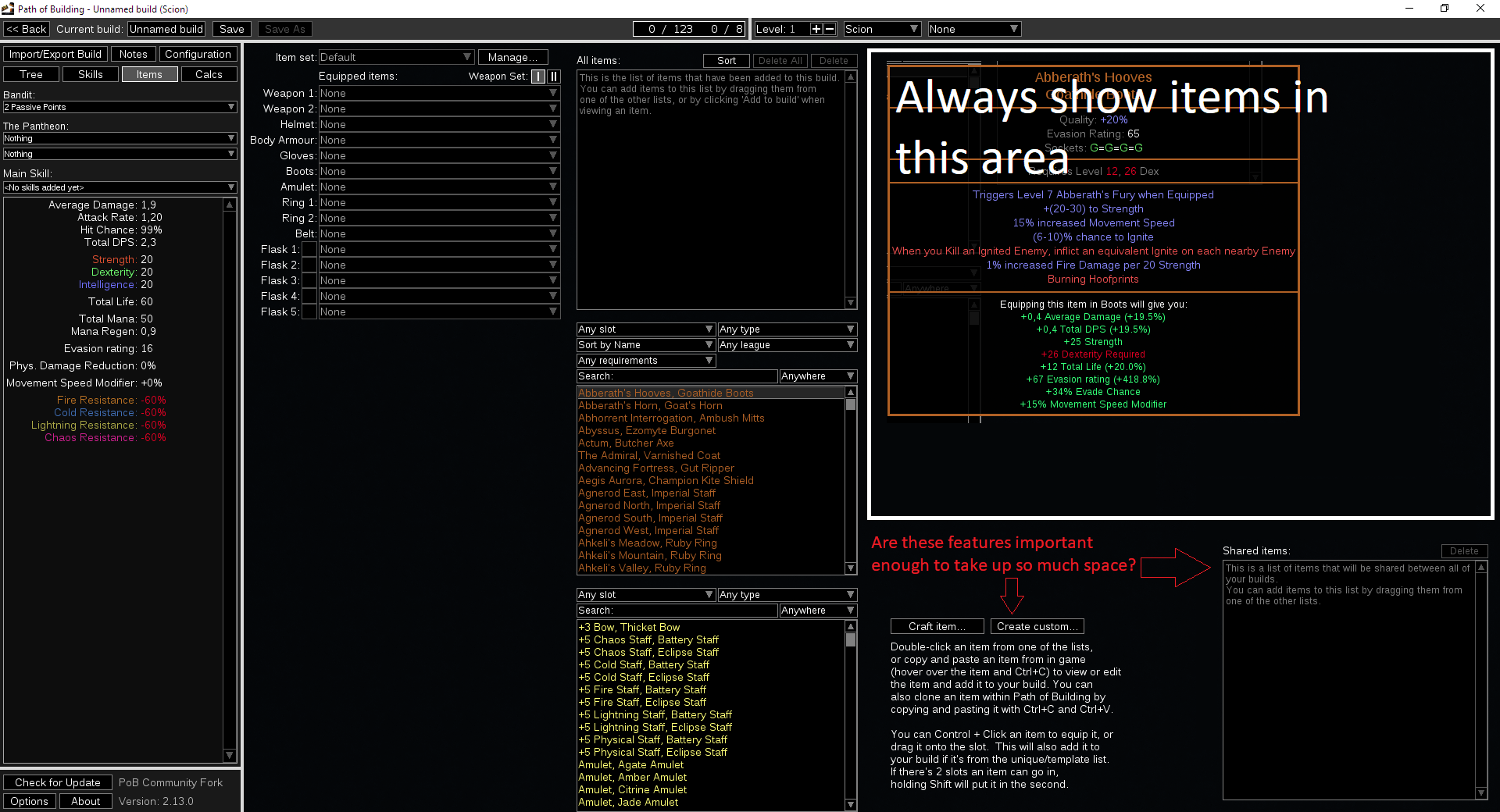Click the Import/Export Build button
This screenshot has width=1500, height=812.
pos(55,54)
